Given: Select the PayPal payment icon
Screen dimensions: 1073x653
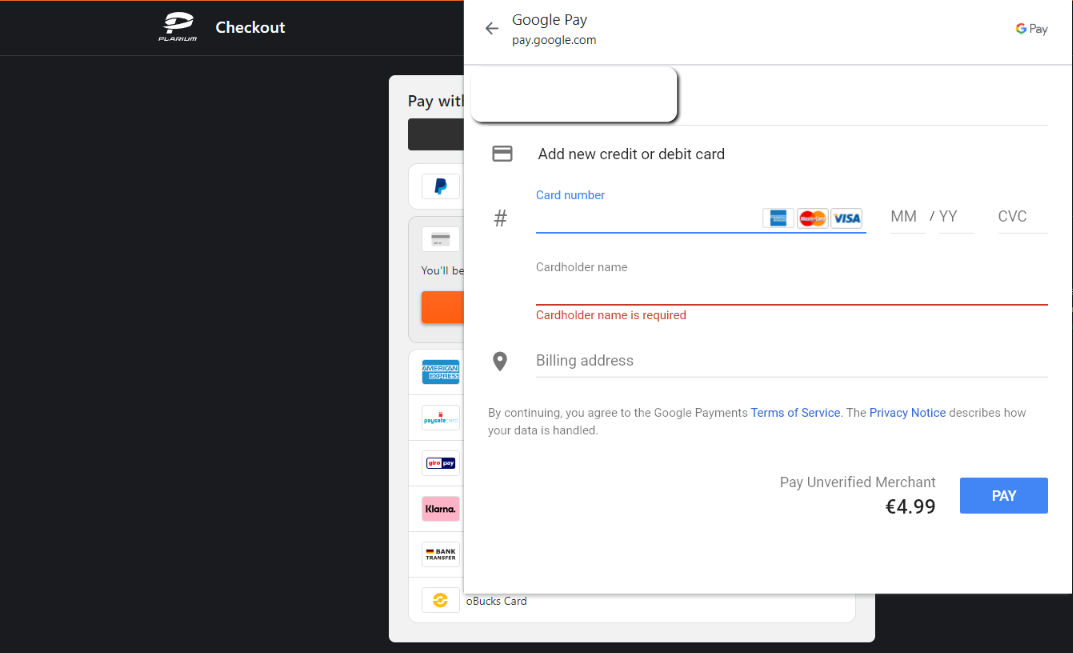Looking at the screenshot, I should coord(441,186).
